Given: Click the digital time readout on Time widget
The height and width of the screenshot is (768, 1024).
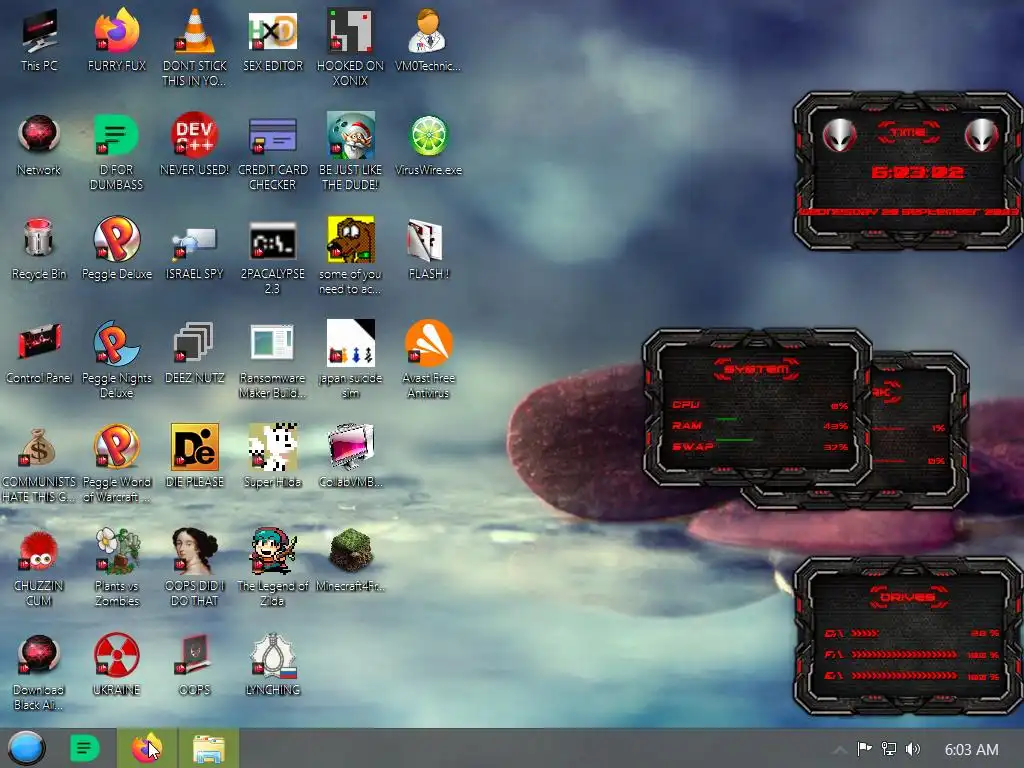Looking at the screenshot, I should pos(917,172).
